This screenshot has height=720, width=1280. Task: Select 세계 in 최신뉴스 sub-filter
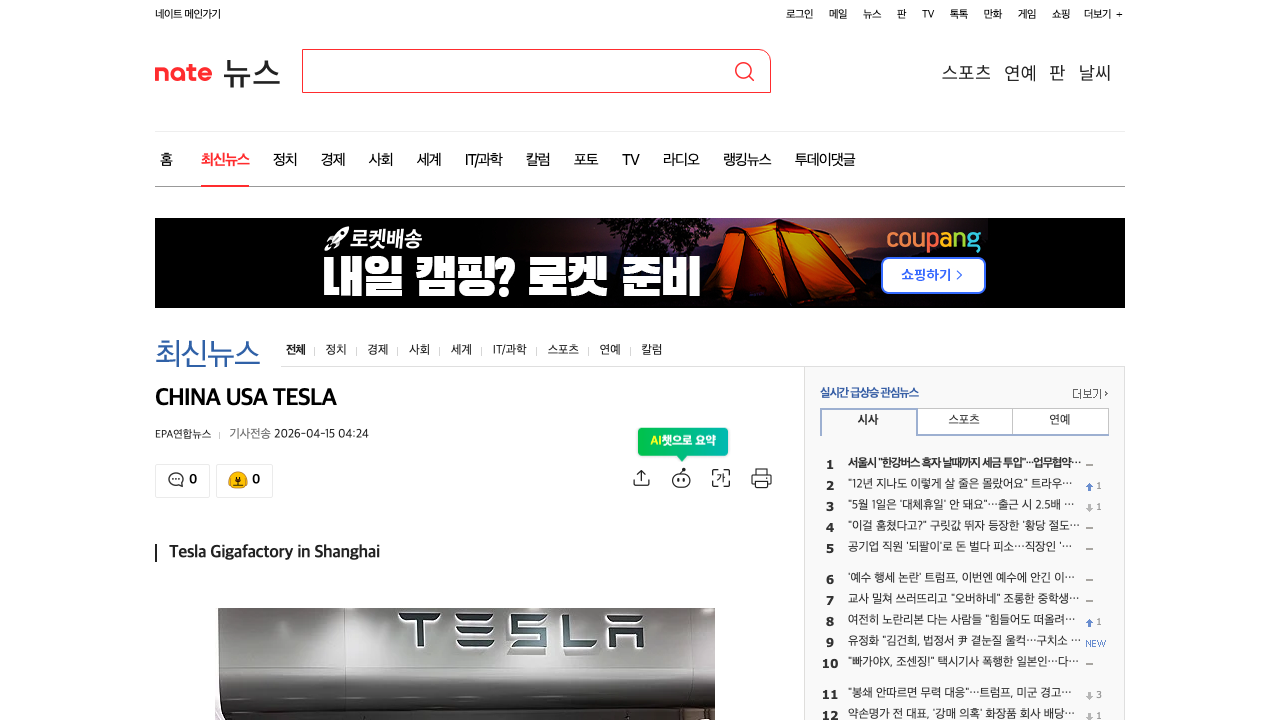point(461,350)
